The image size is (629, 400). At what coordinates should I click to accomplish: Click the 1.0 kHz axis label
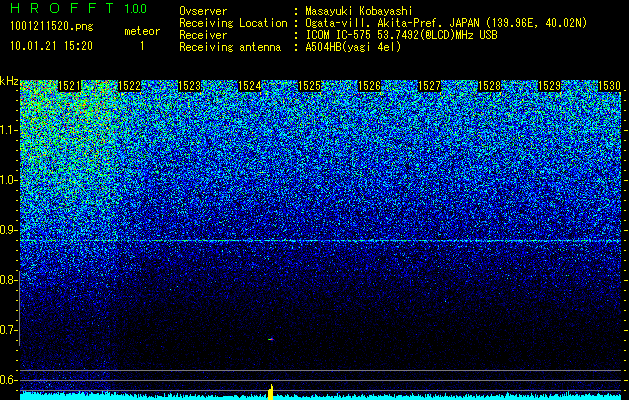tap(7, 181)
